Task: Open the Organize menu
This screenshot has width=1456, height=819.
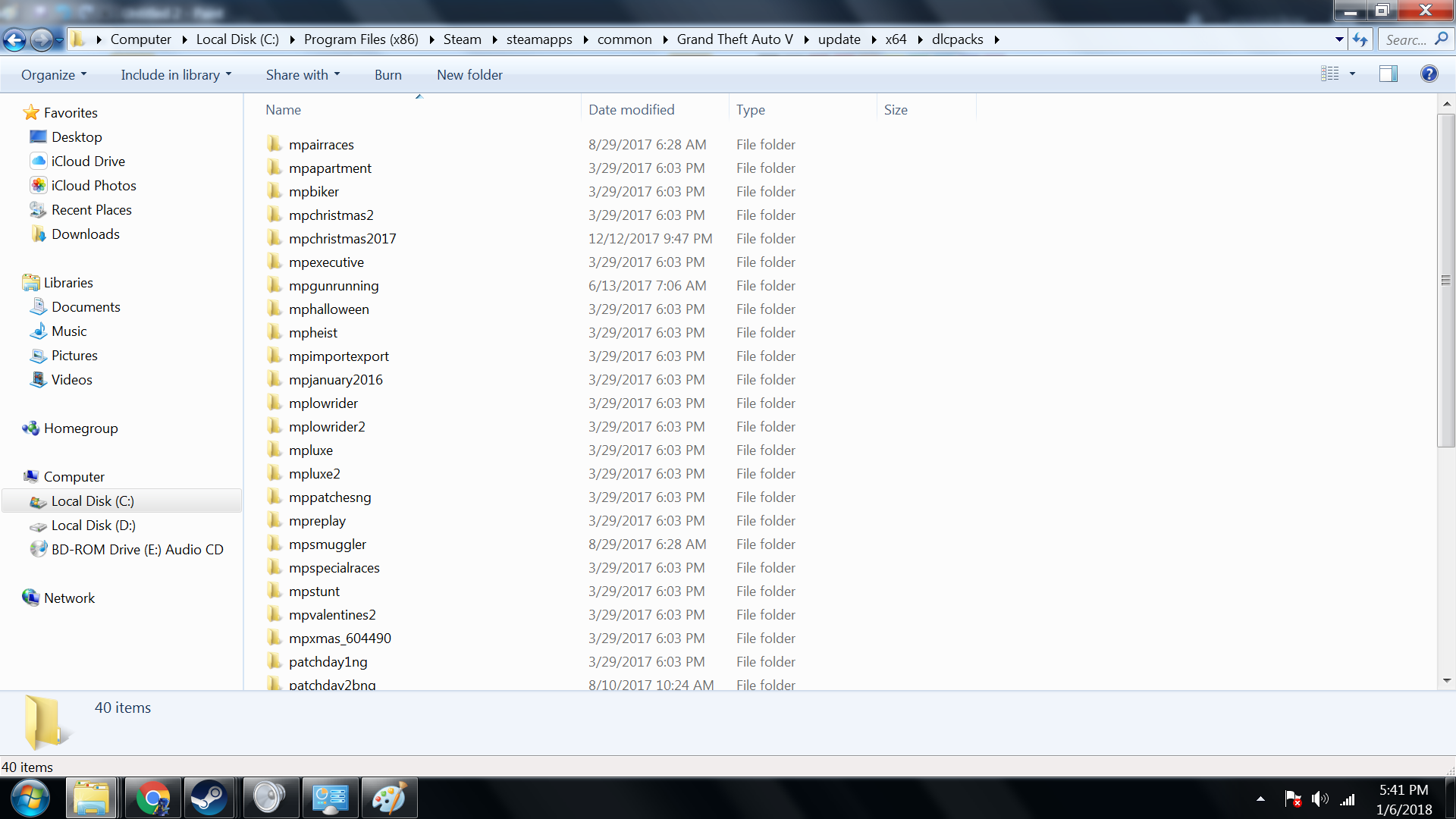Action: point(54,74)
